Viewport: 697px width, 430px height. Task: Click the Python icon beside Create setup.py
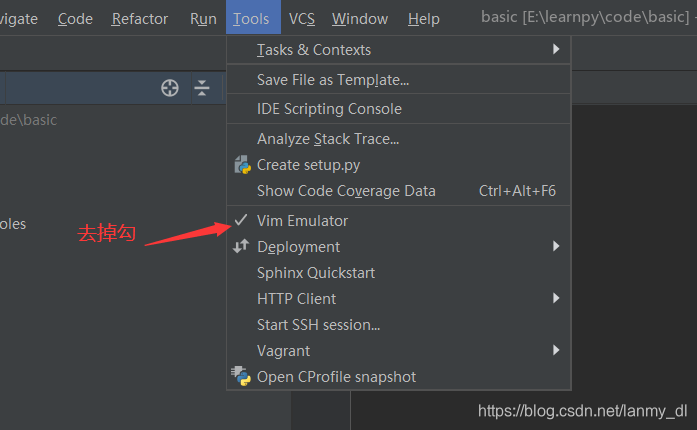click(242, 165)
